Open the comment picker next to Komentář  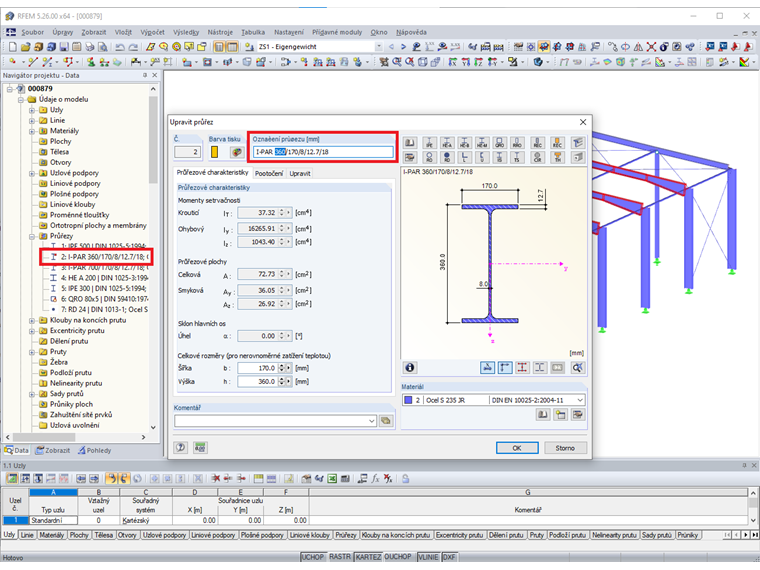(x=386, y=421)
